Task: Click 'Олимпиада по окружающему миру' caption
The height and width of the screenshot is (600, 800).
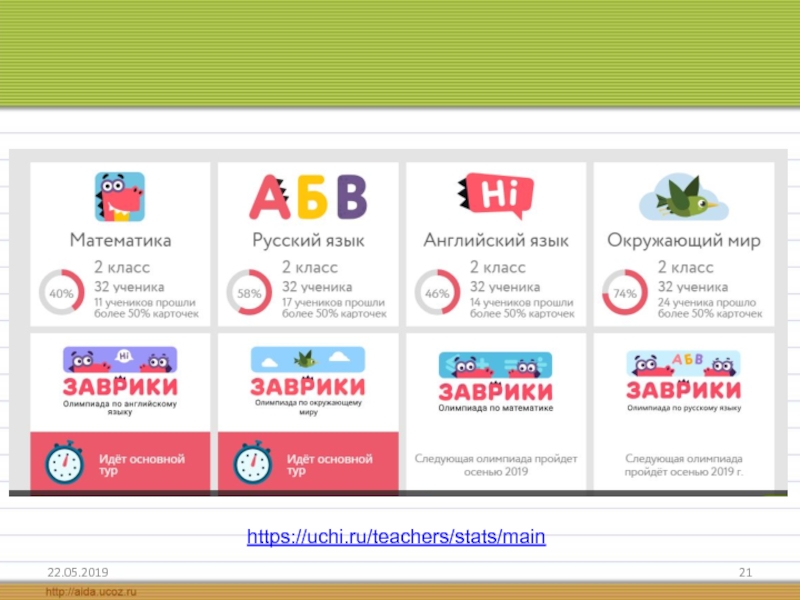Action: pos(308,407)
